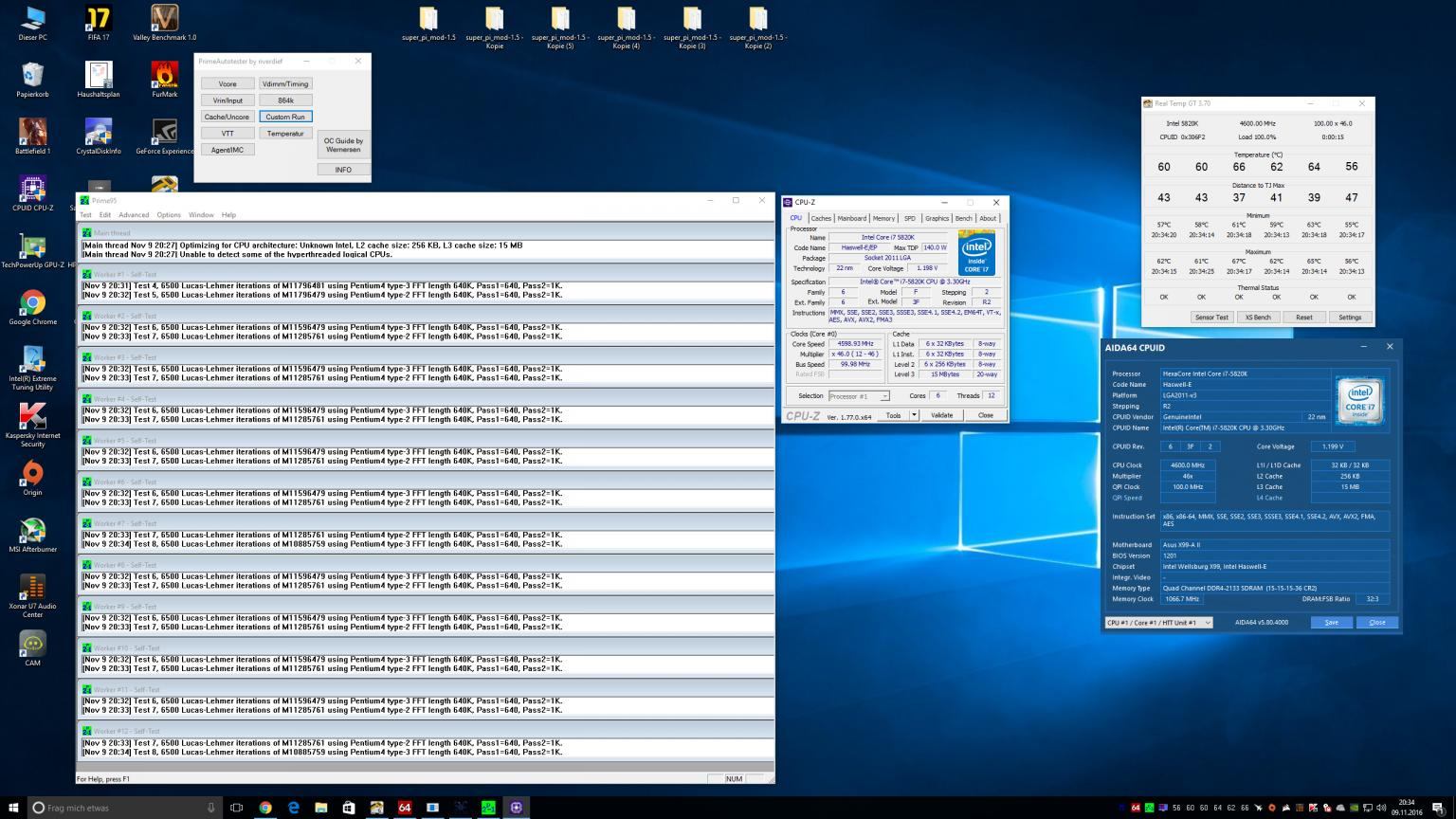1456x819 pixels.
Task: Open the Options menu in Prime95
Action: [x=169, y=214]
